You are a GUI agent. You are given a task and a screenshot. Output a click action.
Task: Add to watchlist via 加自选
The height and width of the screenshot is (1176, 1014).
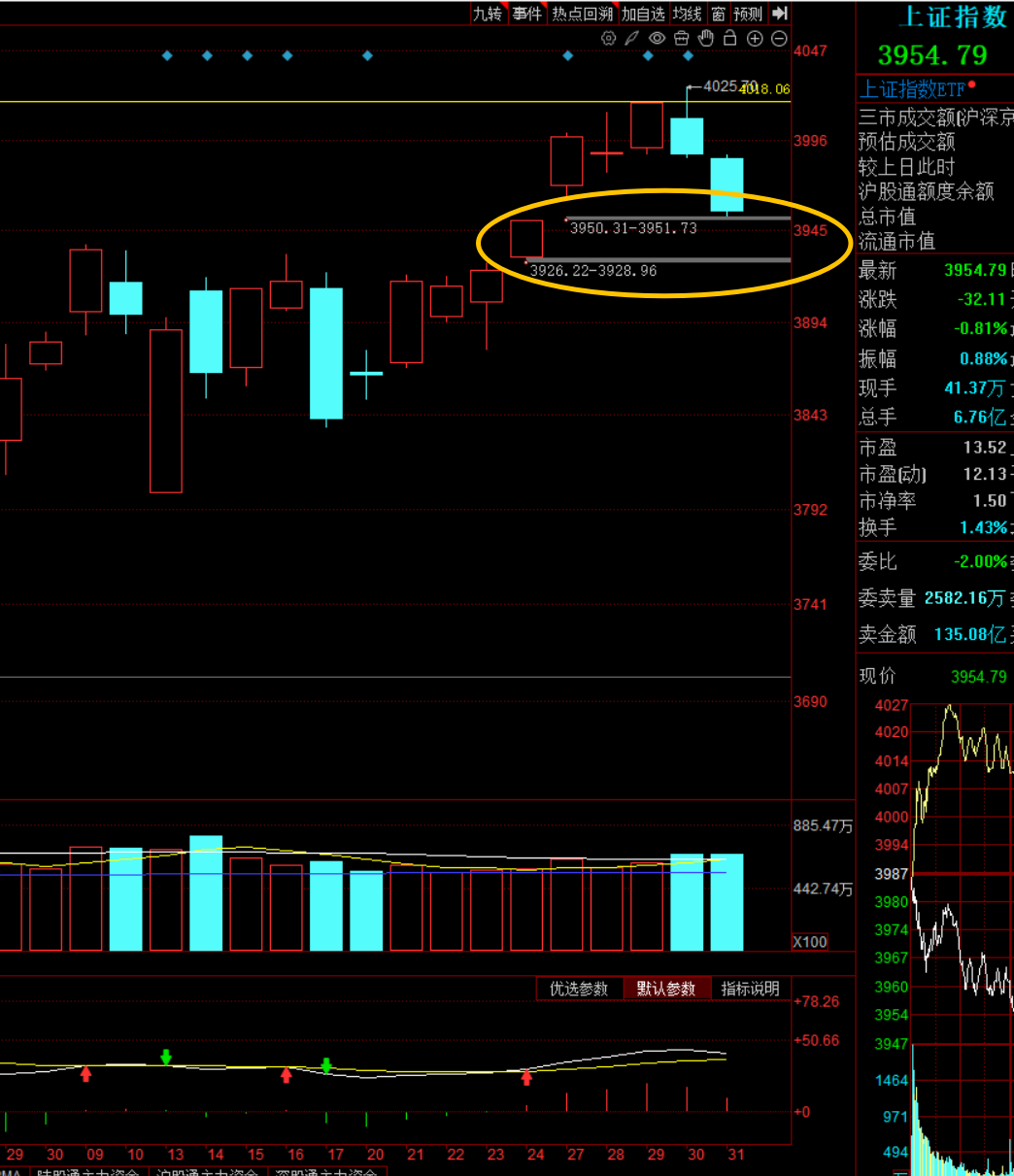(643, 14)
